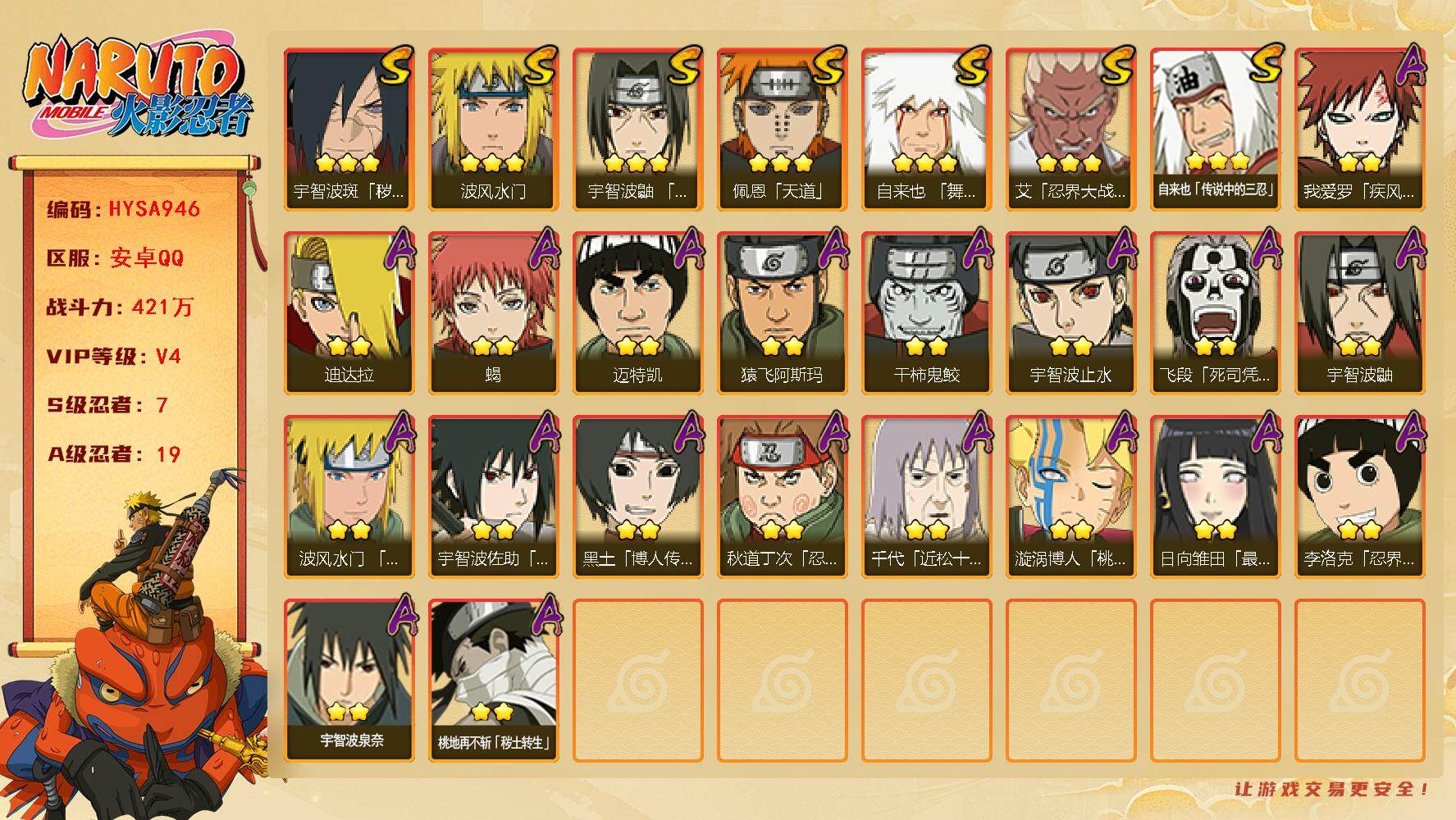Click the 猿飞阿斯玛 ninja portrait
The width and height of the screenshot is (1456, 820).
point(783,312)
